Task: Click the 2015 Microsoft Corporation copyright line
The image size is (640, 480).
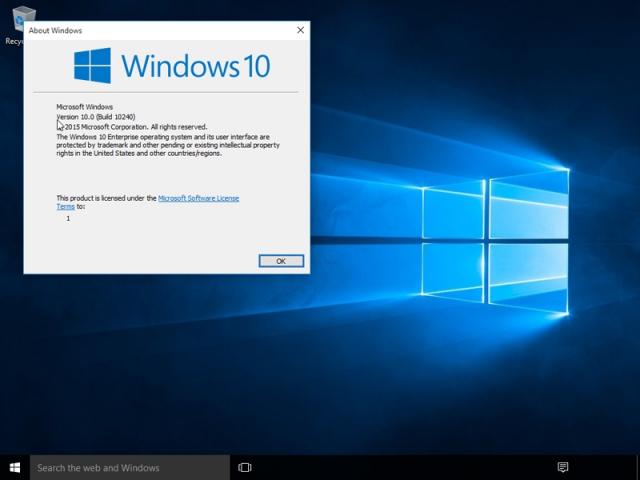Action: [136, 127]
